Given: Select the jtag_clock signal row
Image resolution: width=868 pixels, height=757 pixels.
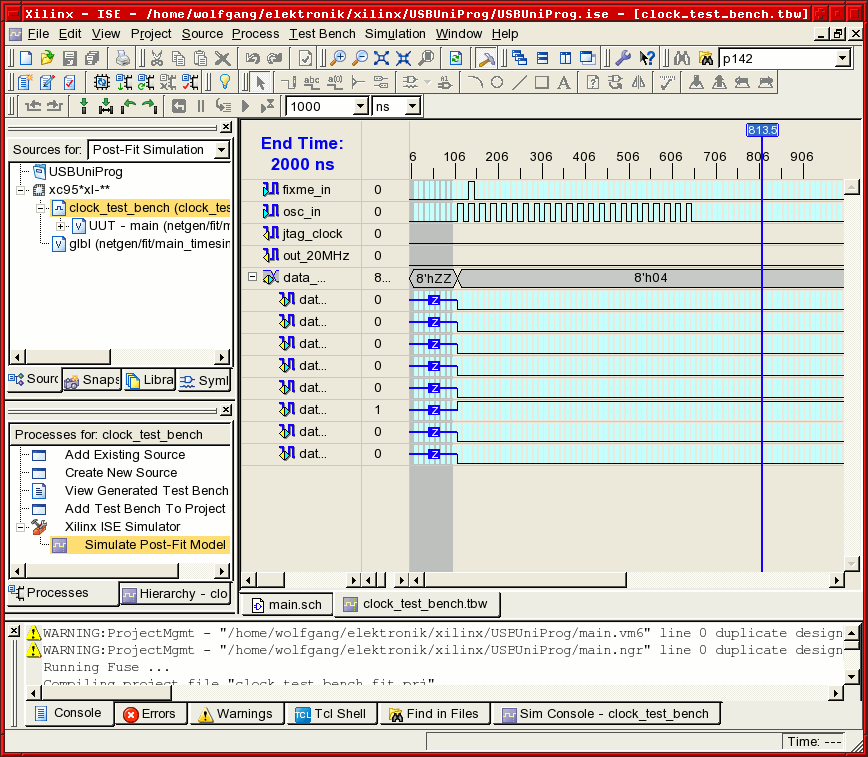Looking at the screenshot, I should coord(313,234).
